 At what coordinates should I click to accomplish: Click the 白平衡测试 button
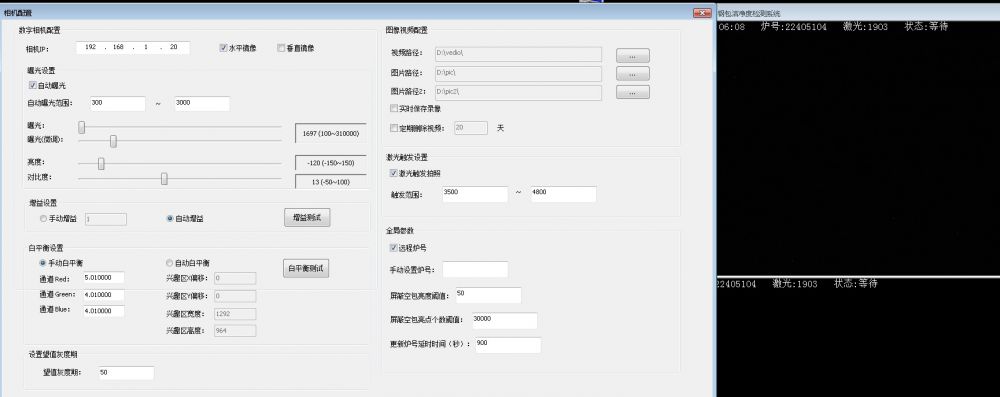pyautogui.click(x=305, y=268)
